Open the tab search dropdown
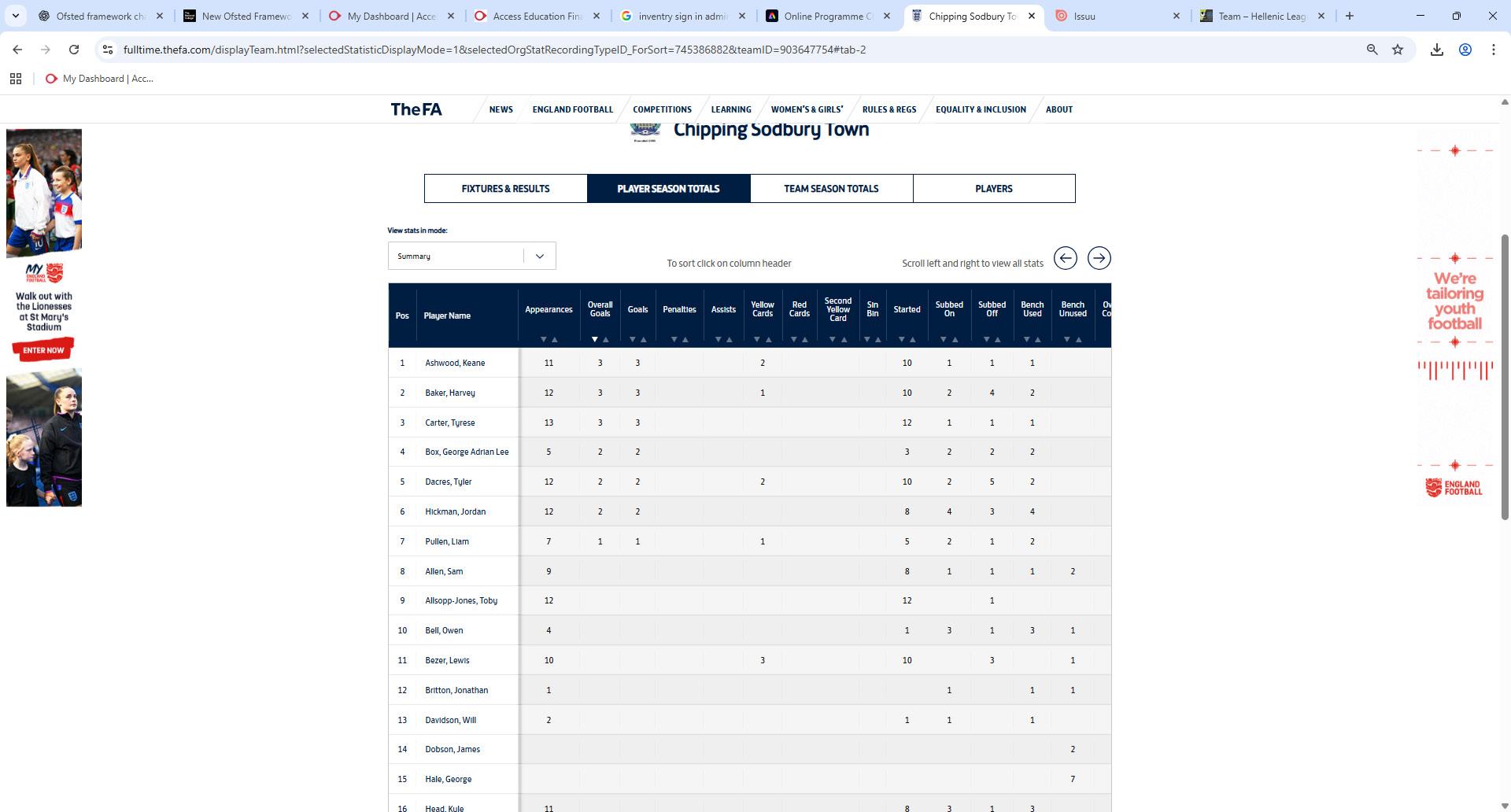The height and width of the screenshot is (812, 1511). pos(15,16)
